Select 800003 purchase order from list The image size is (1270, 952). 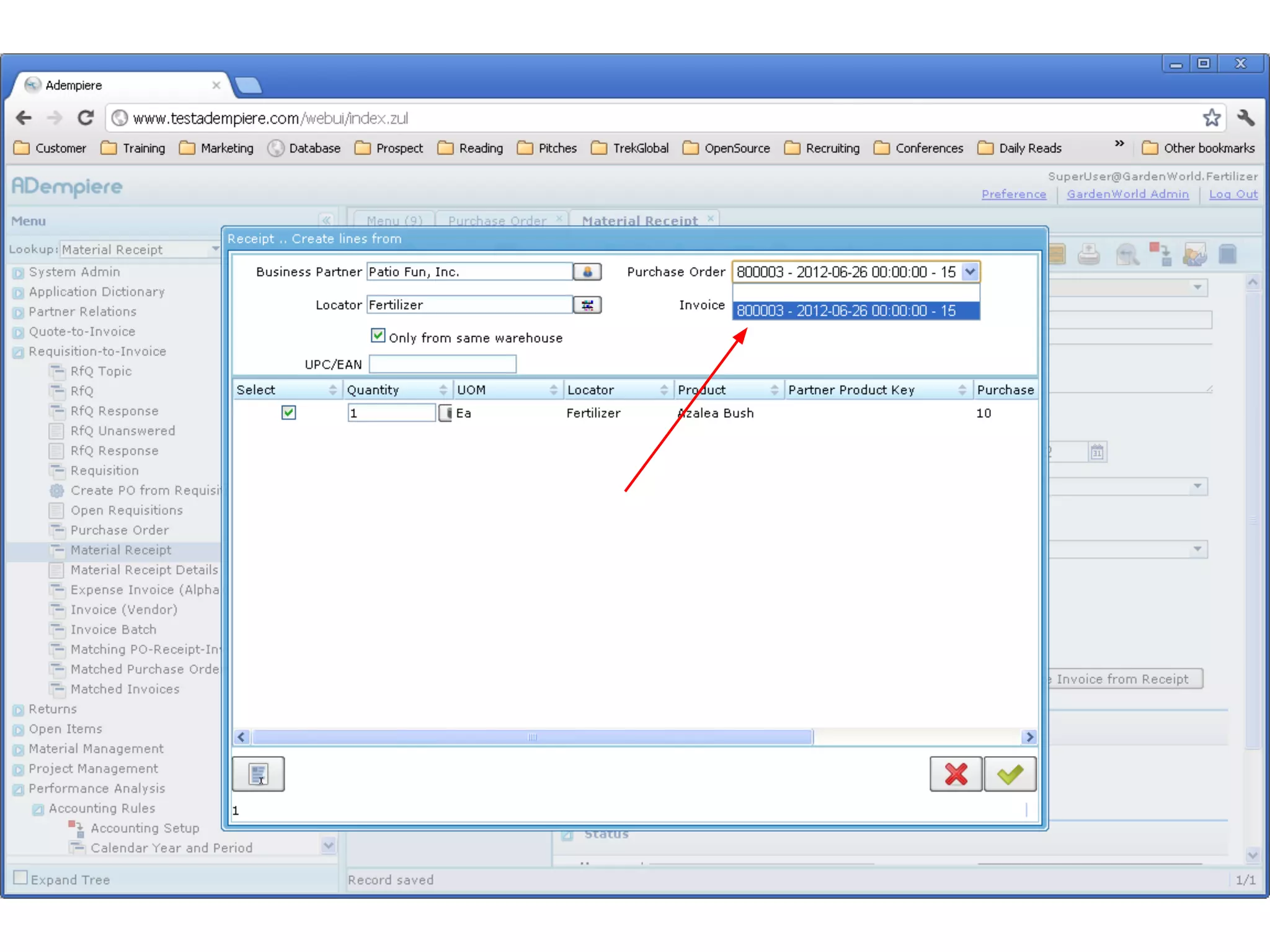point(856,311)
